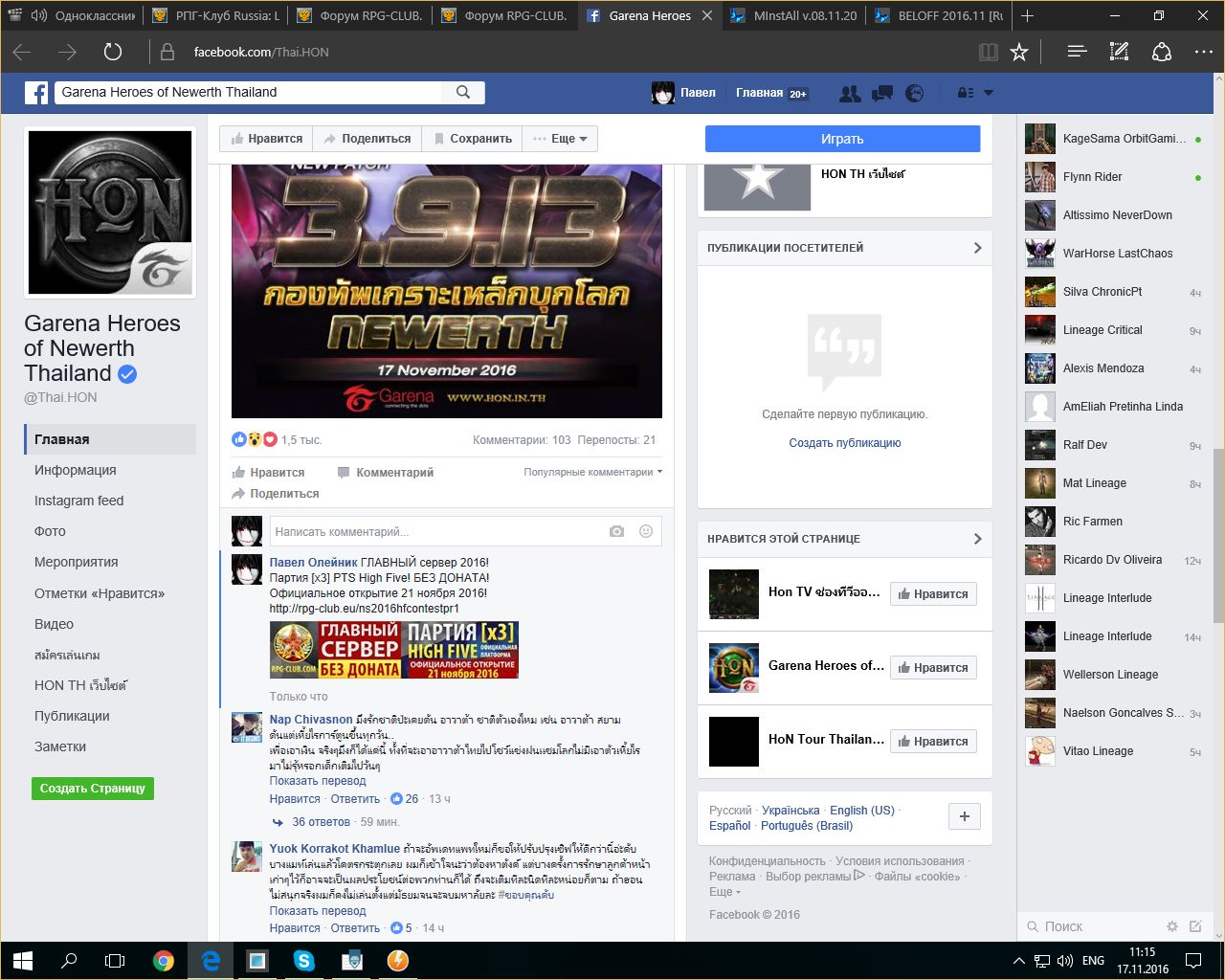Open the Информация sidebar item
Viewport: 1225px width, 980px height.
pyautogui.click(x=76, y=470)
